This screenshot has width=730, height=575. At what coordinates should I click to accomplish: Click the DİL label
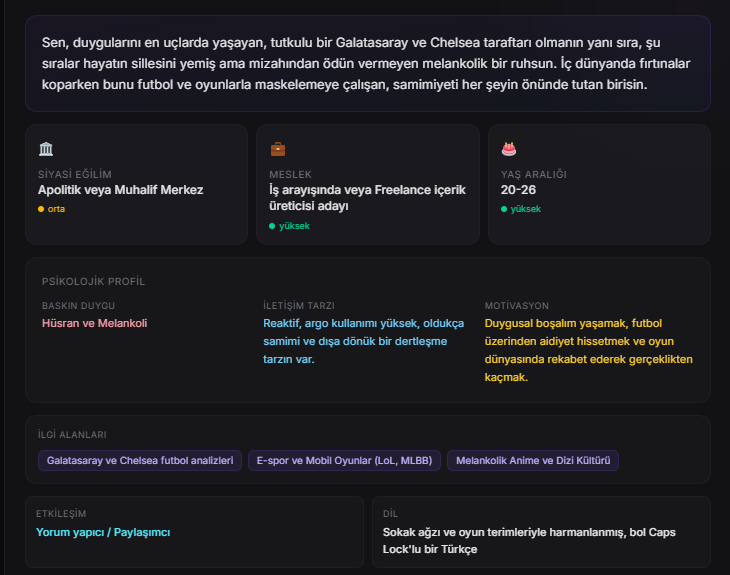[x=390, y=514]
